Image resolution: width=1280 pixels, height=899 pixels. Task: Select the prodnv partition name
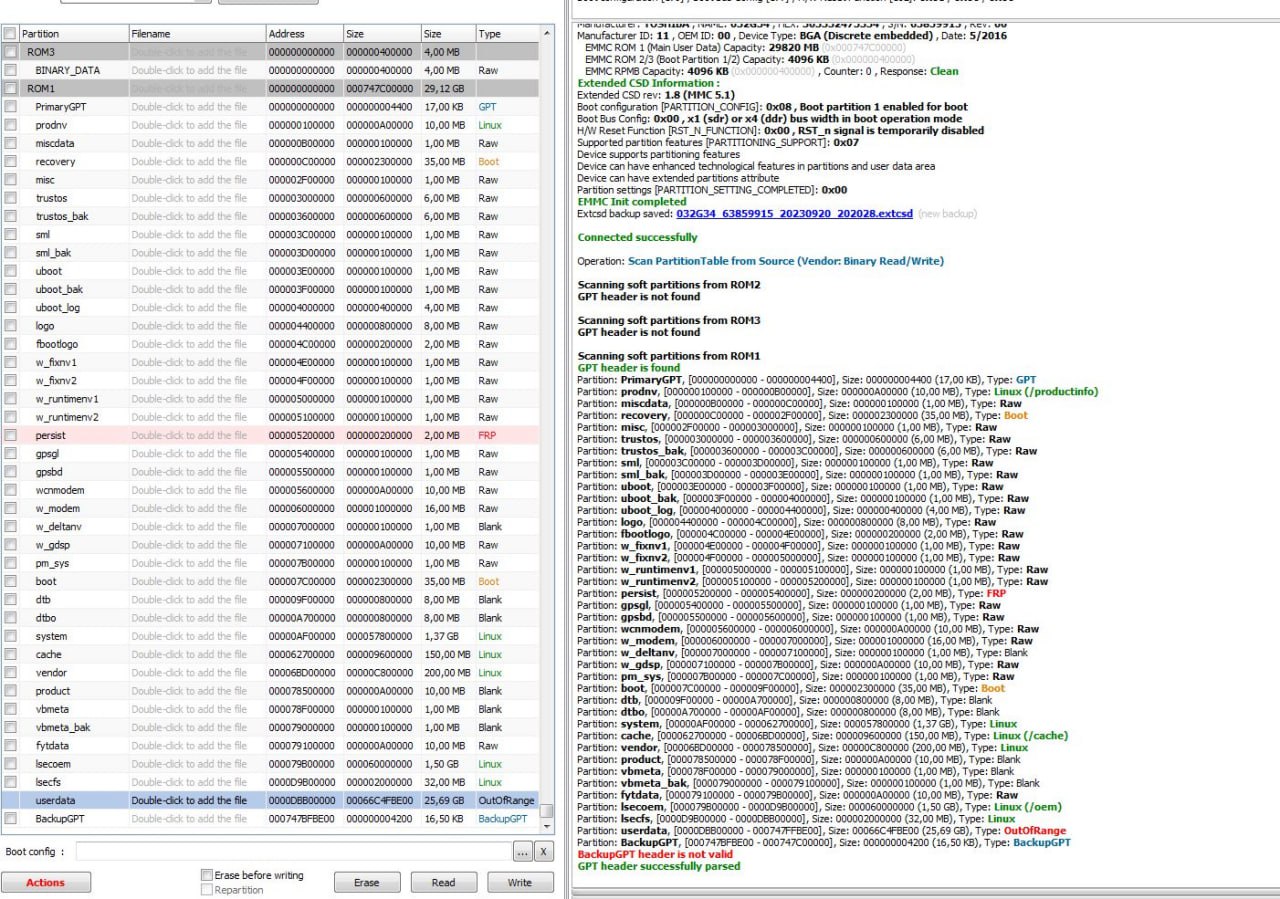point(51,125)
